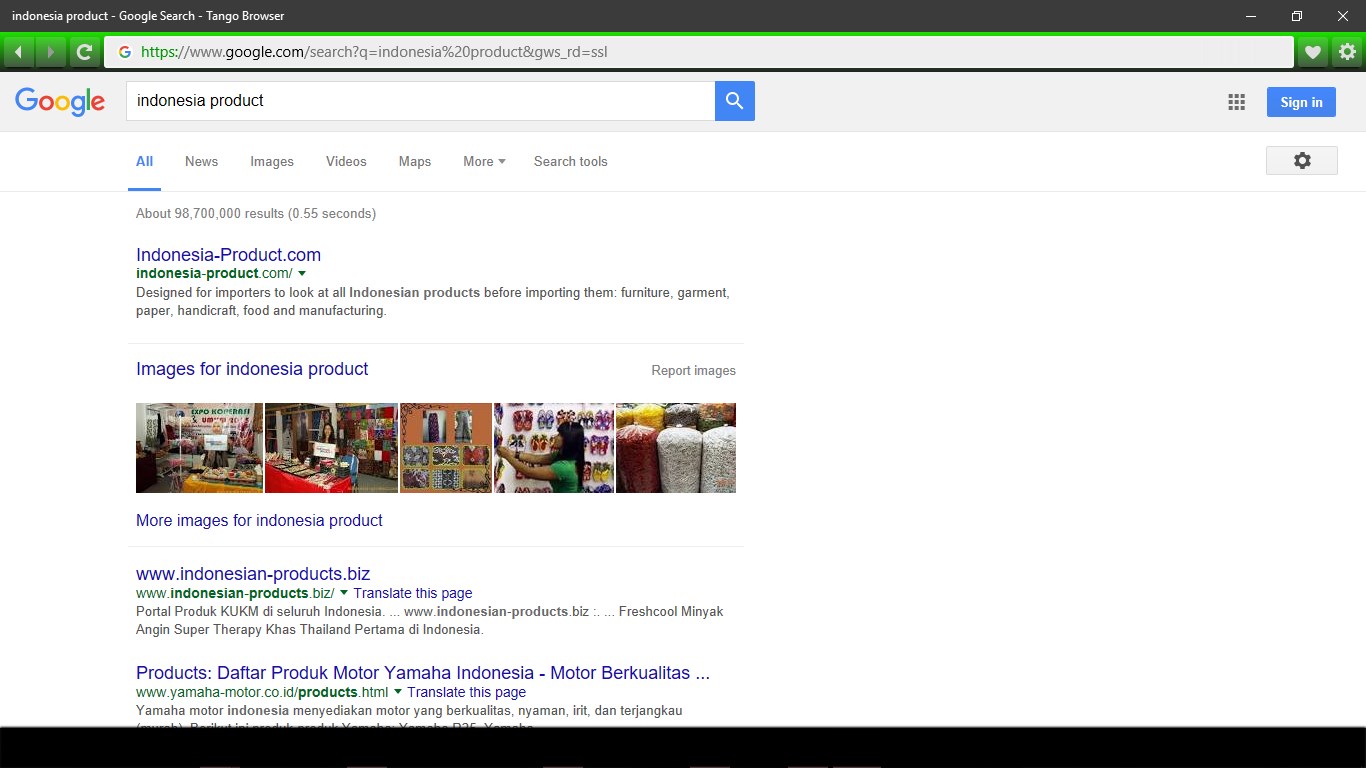Expand dropdown arrow beside indonesian-products.biz URL
This screenshot has width=1366, height=768.
click(x=344, y=592)
